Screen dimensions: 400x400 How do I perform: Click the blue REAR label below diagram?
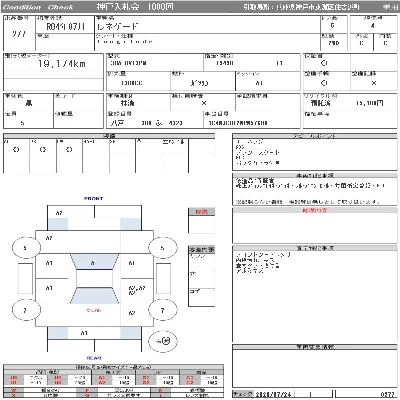pyautogui.click(x=94, y=358)
